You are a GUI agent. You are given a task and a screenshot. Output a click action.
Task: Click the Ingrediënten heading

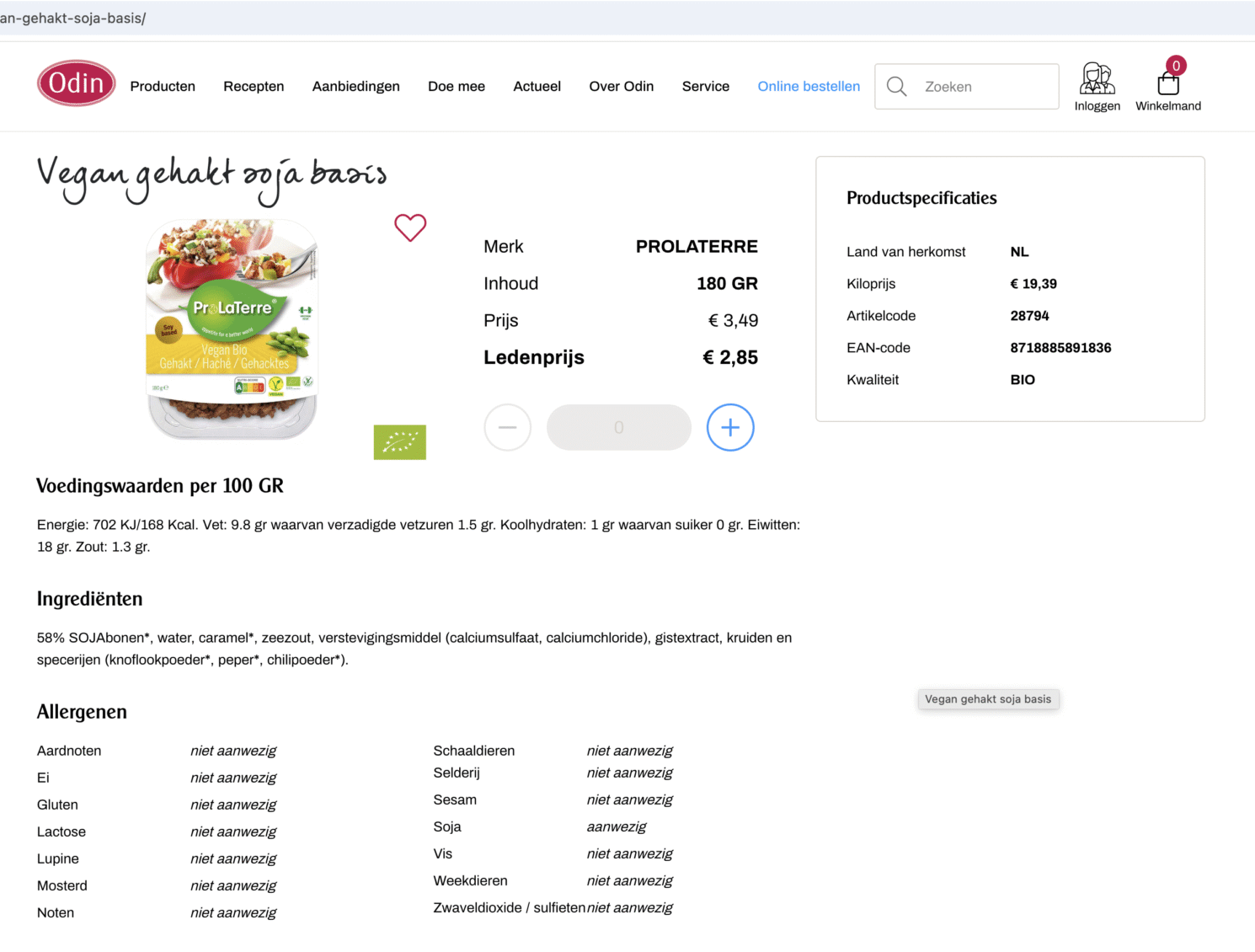point(90,599)
